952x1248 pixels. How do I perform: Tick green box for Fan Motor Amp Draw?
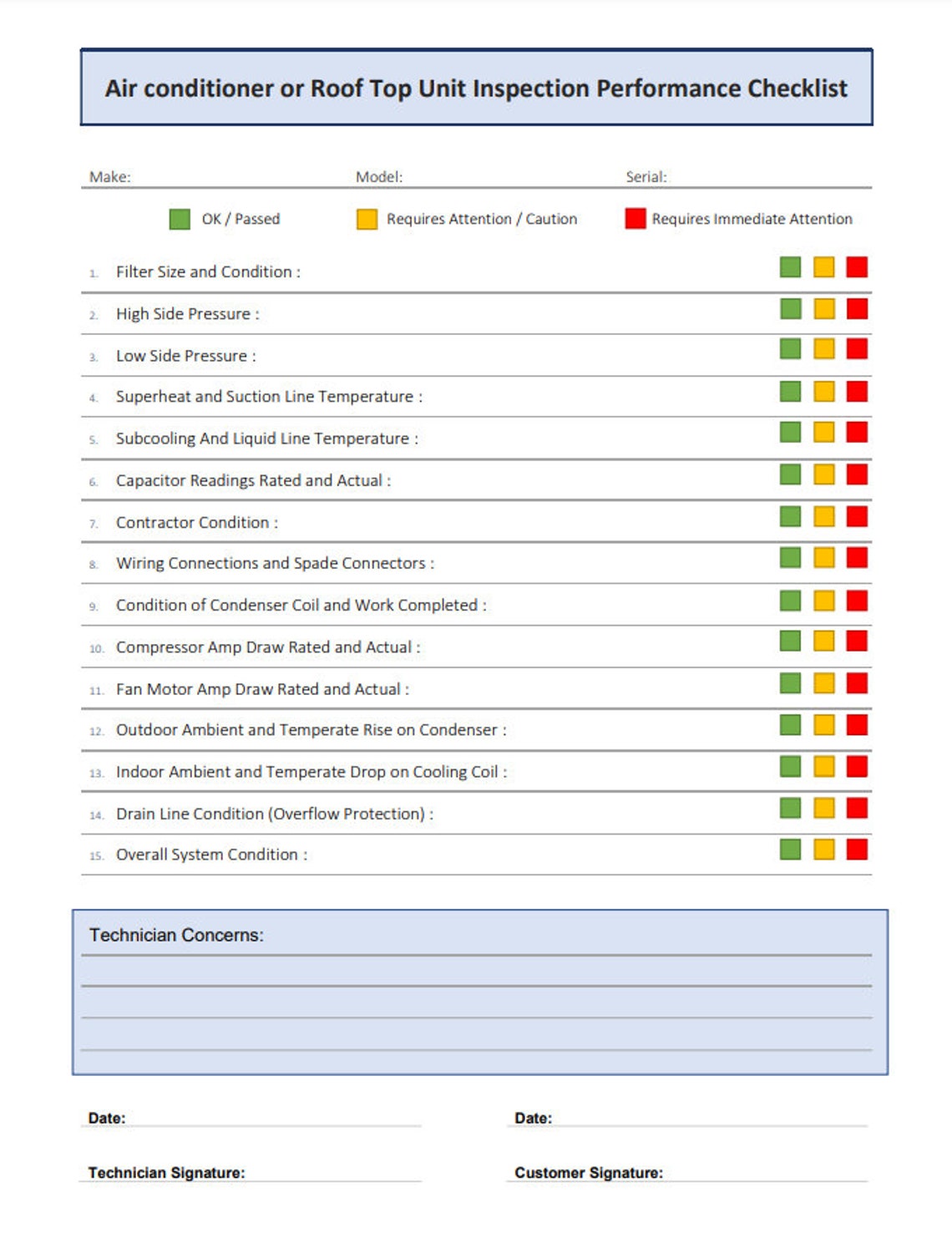[x=789, y=685]
